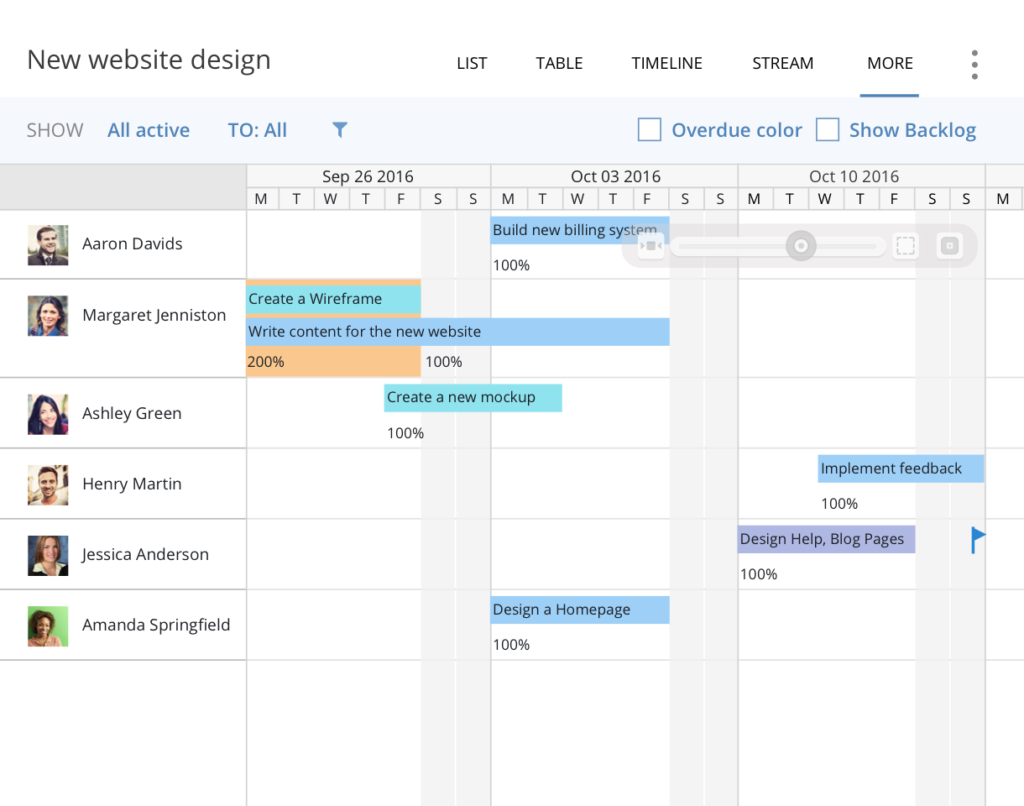Select the Implement feedback task bar
Image resolution: width=1024 pixels, height=806 pixels.
[900, 469]
